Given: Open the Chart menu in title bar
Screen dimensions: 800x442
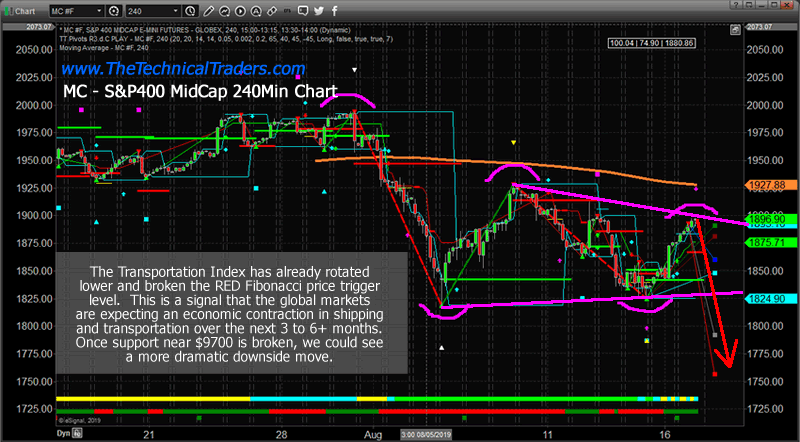Looking at the screenshot, I should coord(20,7).
